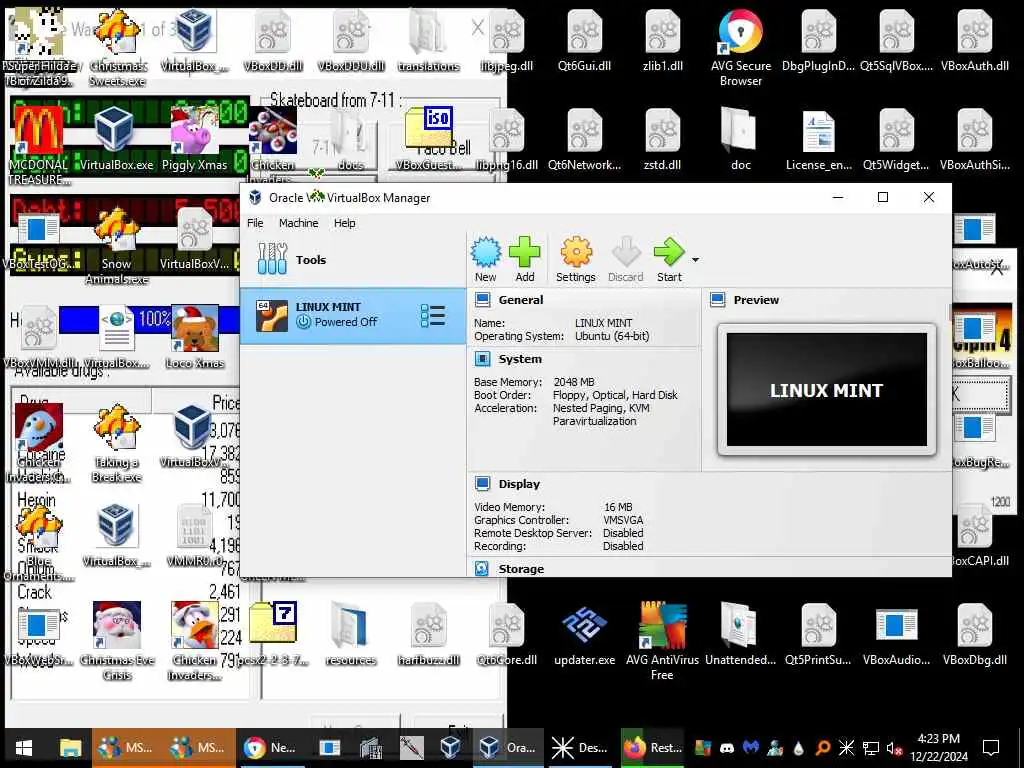Select the Qt6Gui.dll desktop file
The height and width of the screenshot is (768, 1024).
pyautogui.click(x=584, y=40)
